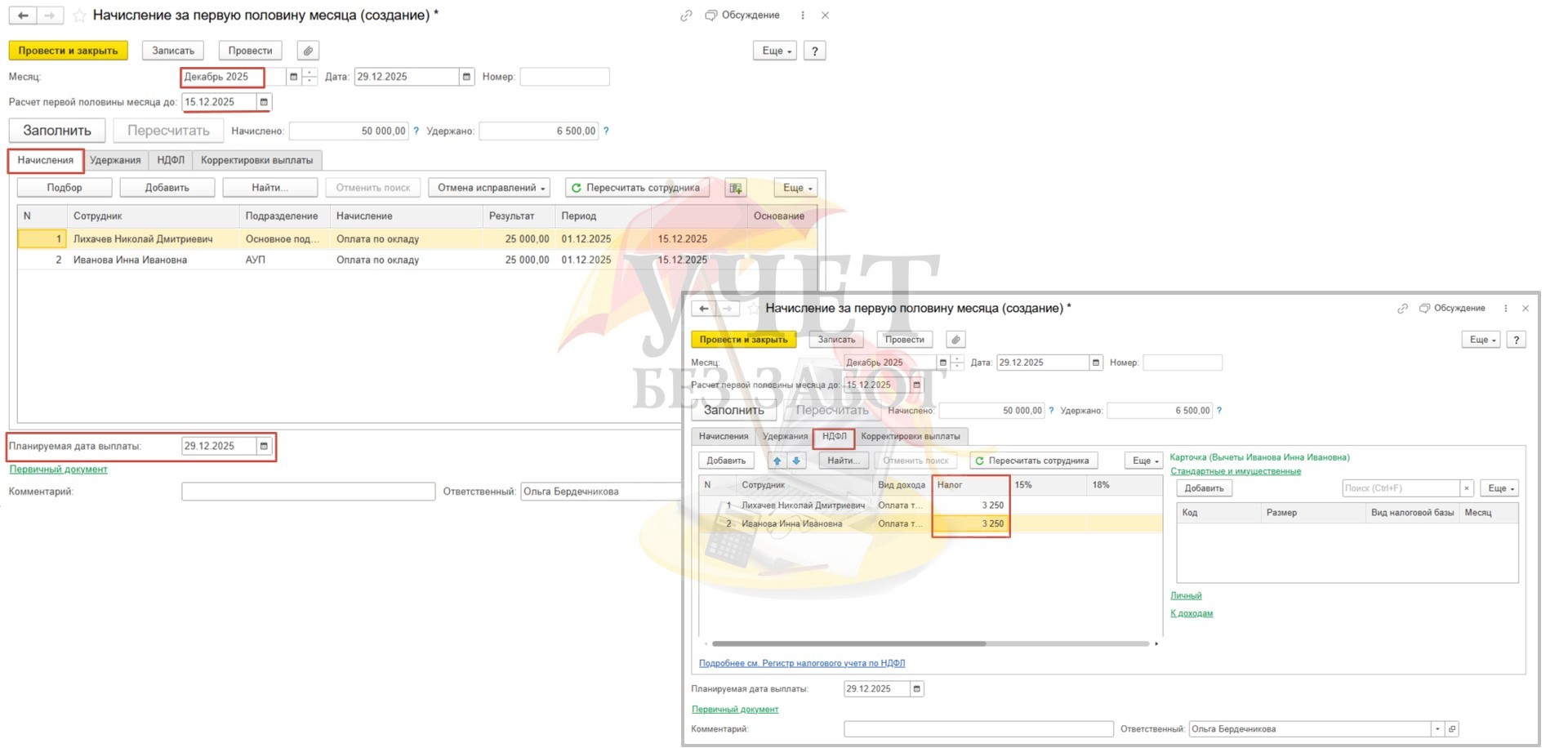Open the Ответственный dropdown arrow in front window
Screen dimensions: 1568x748
[x=1437, y=729]
